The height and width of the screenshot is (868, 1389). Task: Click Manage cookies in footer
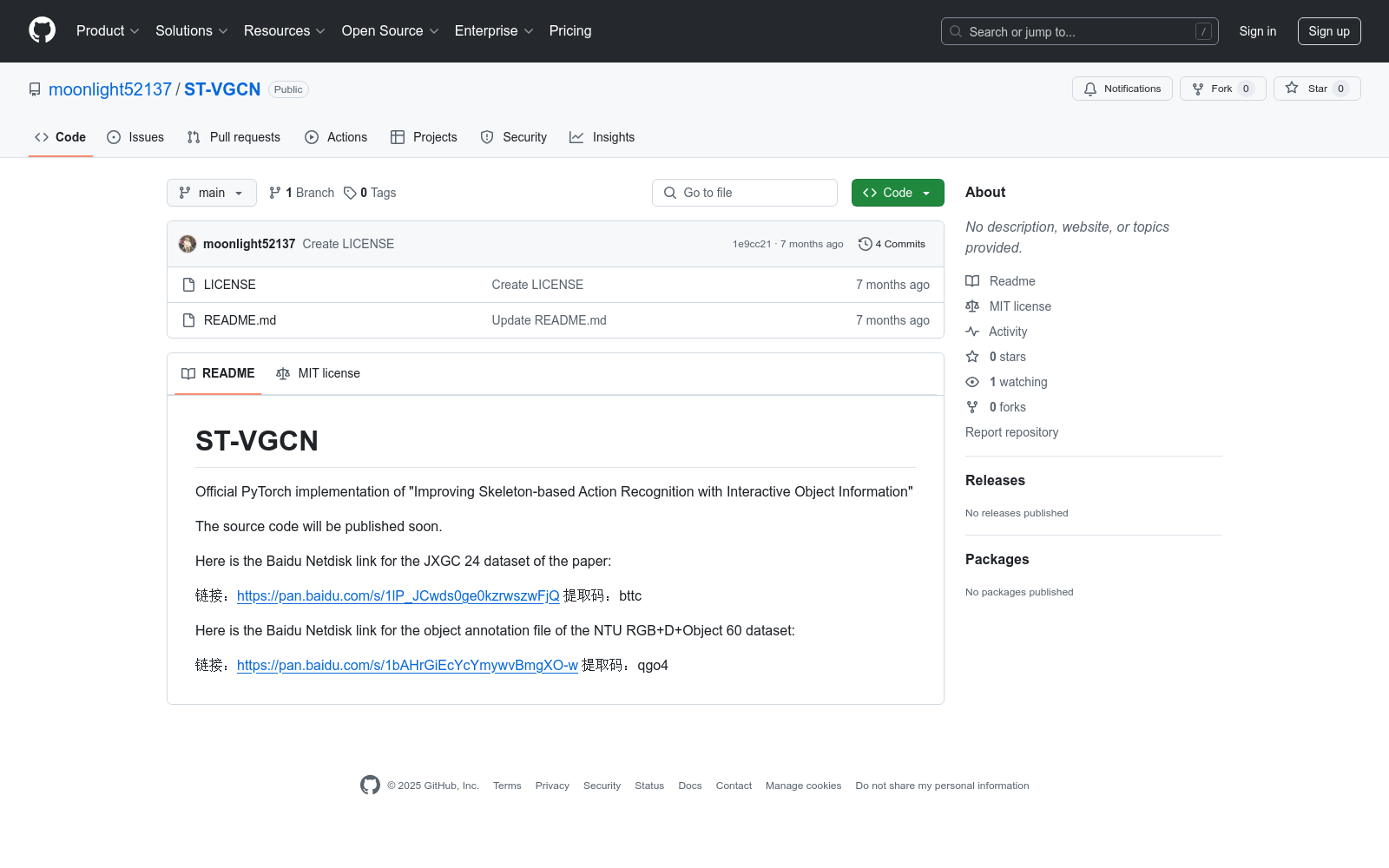[x=804, y=786]
